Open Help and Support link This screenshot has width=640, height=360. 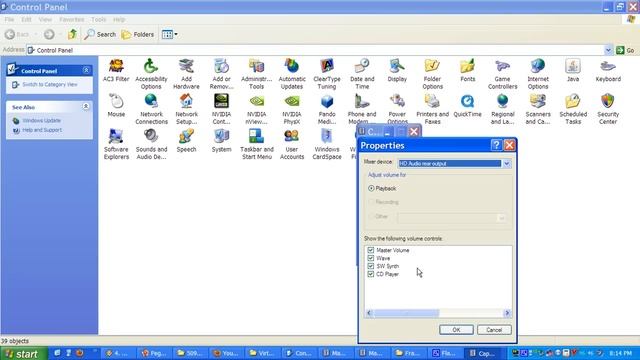click(x=42, y=130)
